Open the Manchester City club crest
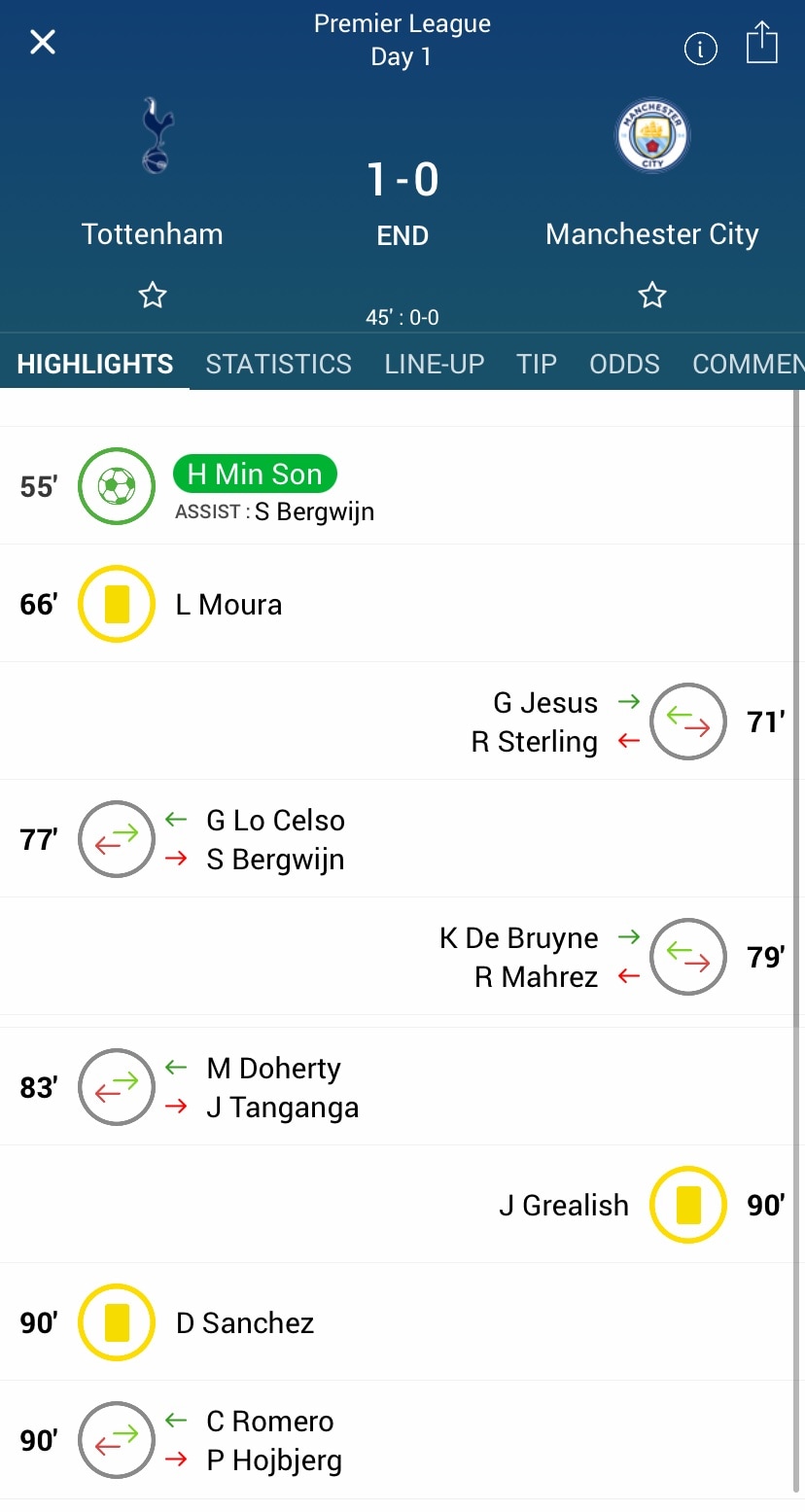This screenshot has width=805, height=1512. [x=652, y=135]
